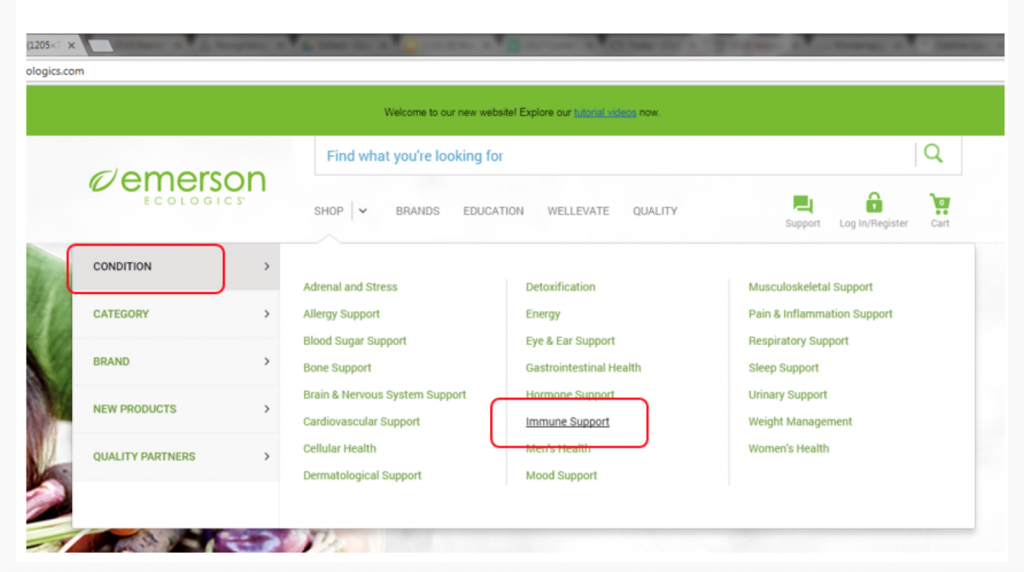Open Men's Health link

(558, 449)
